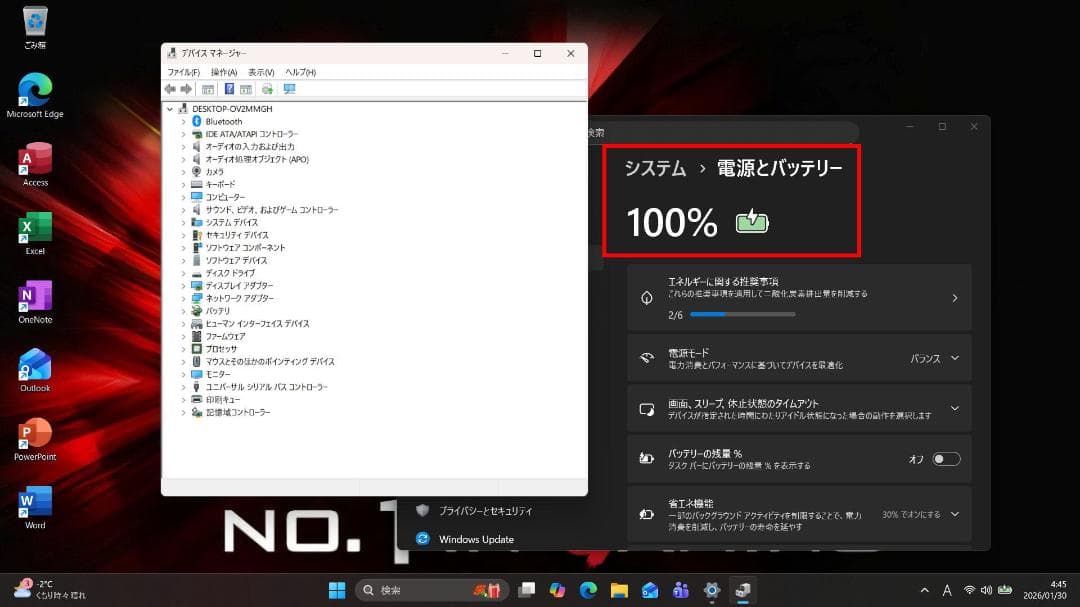Click the カメラ device category icon
The height and width of the screenshot is (607, 1080).
pos(197,171)
